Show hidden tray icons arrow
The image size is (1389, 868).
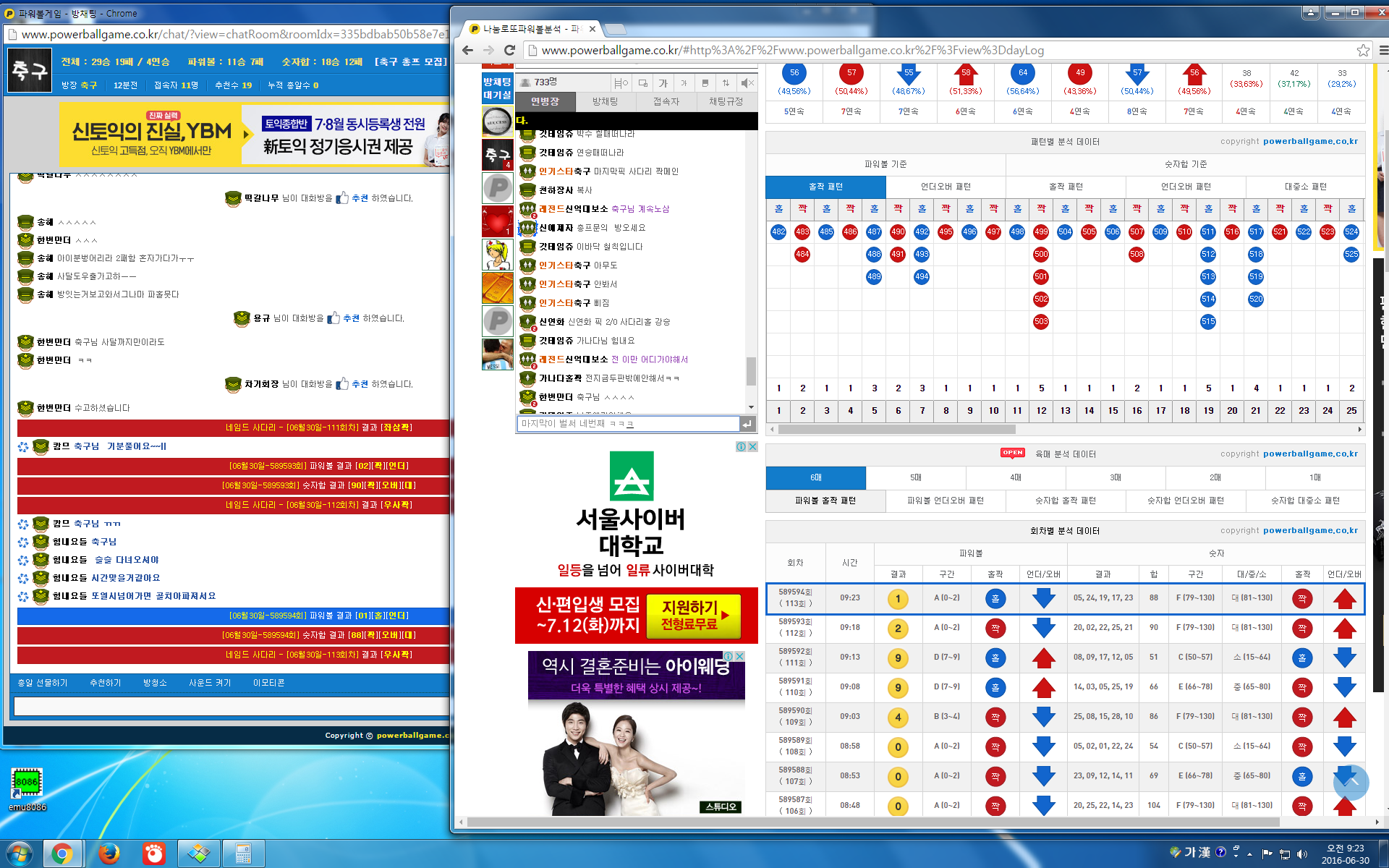[1249, 854]
